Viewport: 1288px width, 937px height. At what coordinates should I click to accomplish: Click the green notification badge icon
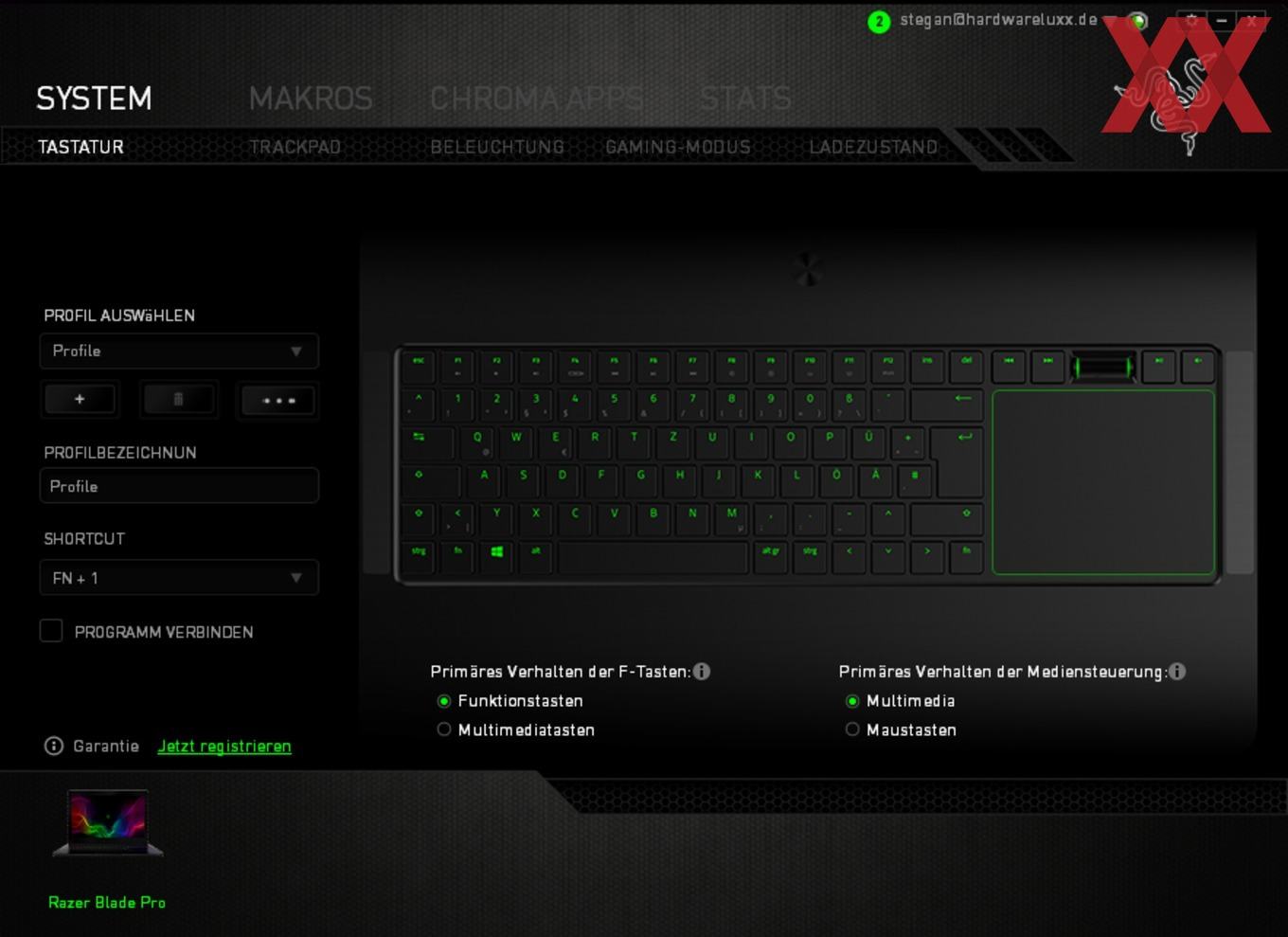[879, 22]
